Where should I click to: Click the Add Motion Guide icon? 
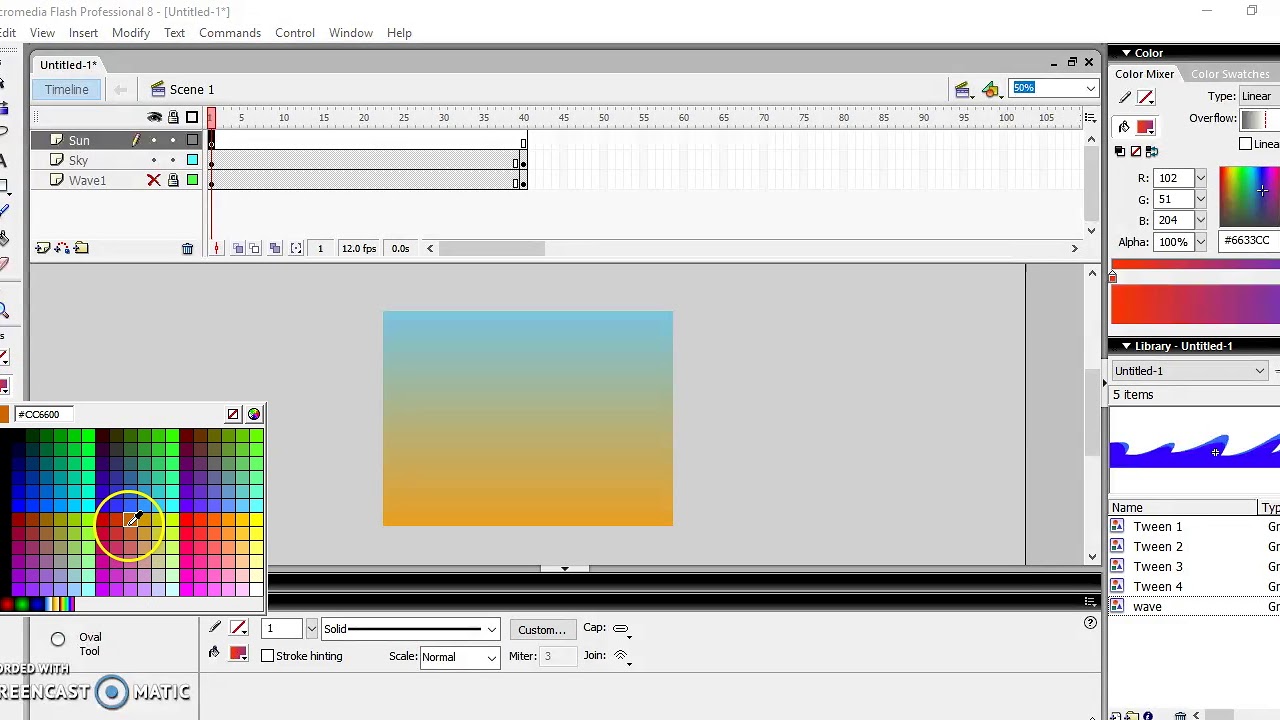(x=62, y=248)
